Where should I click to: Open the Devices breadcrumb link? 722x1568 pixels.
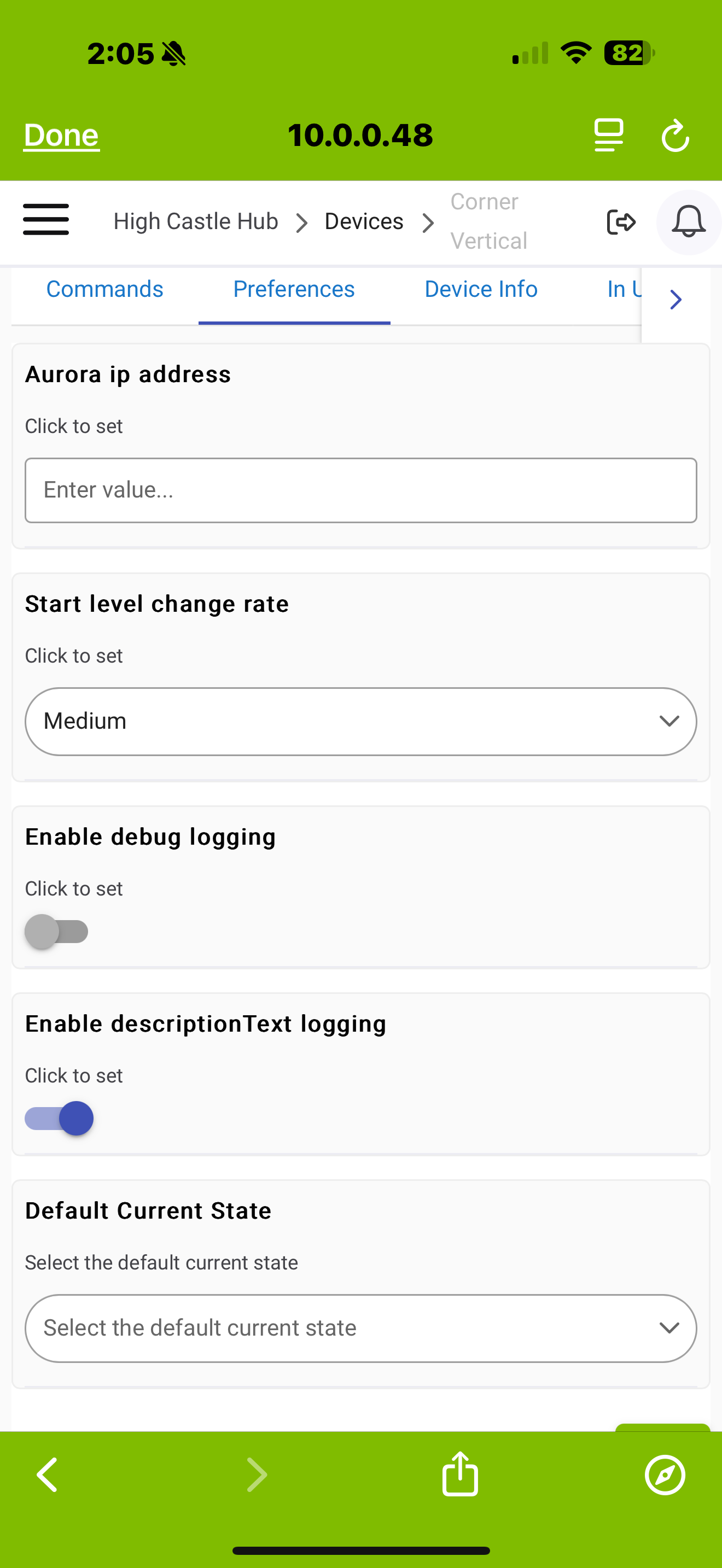pyautogui.click(x=363, y=221)
